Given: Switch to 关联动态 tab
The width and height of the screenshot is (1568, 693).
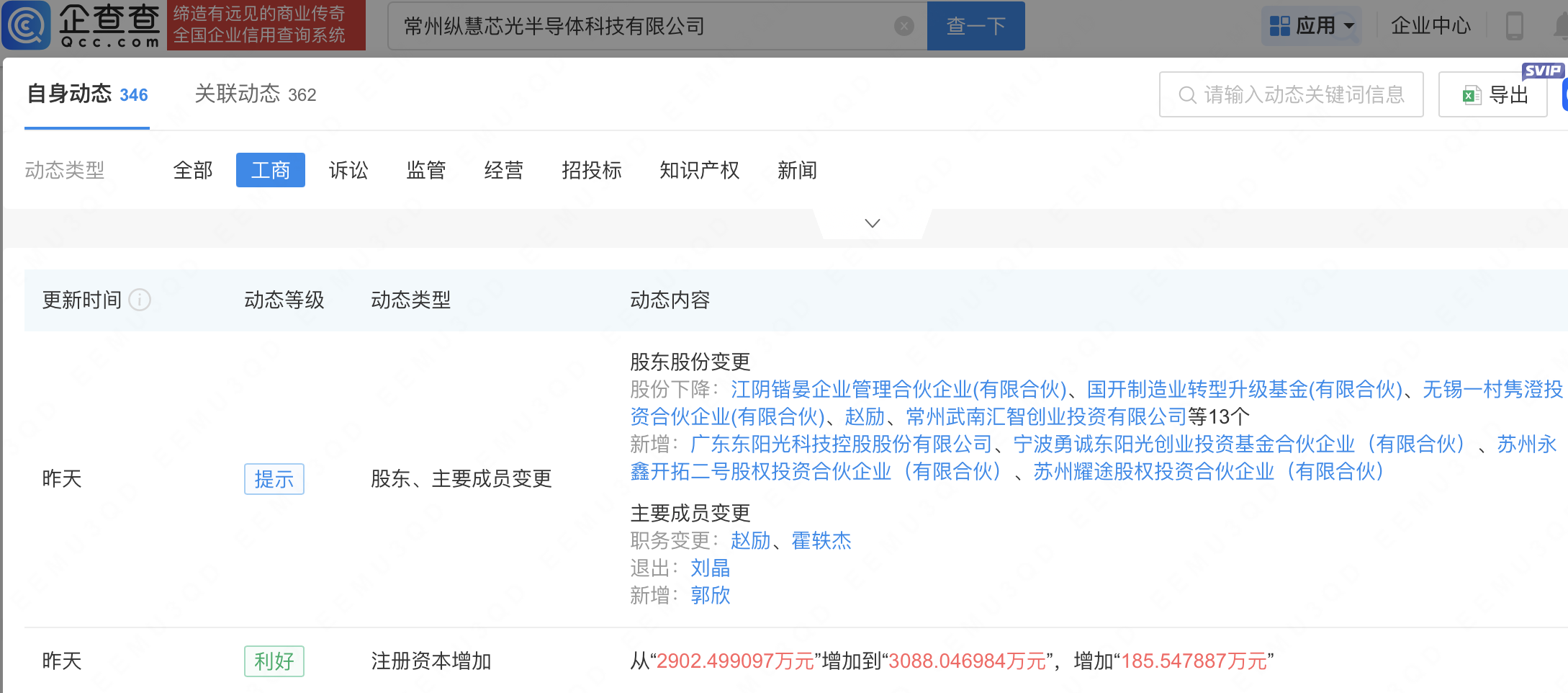Looking at the screenshot, I should click(x=255, y=94).
